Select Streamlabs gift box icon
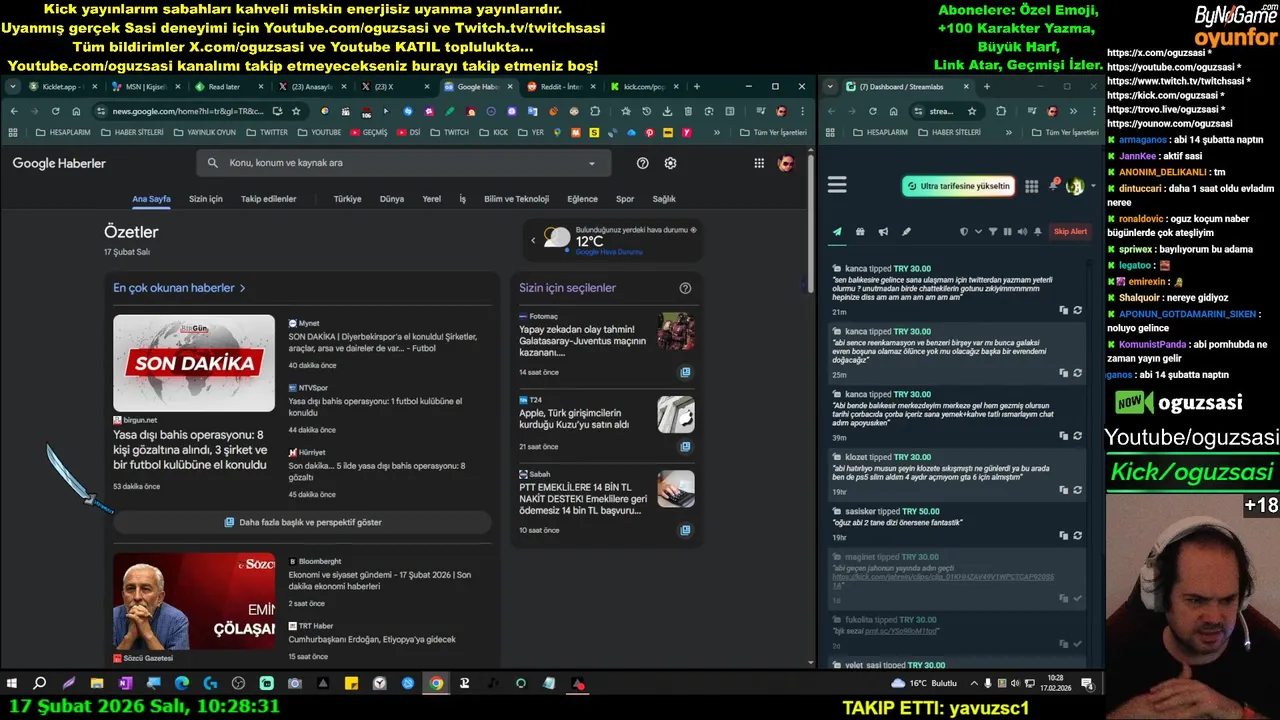This screenshot has height=720, width=1280. pyautogui.click(x=860, y=231)
